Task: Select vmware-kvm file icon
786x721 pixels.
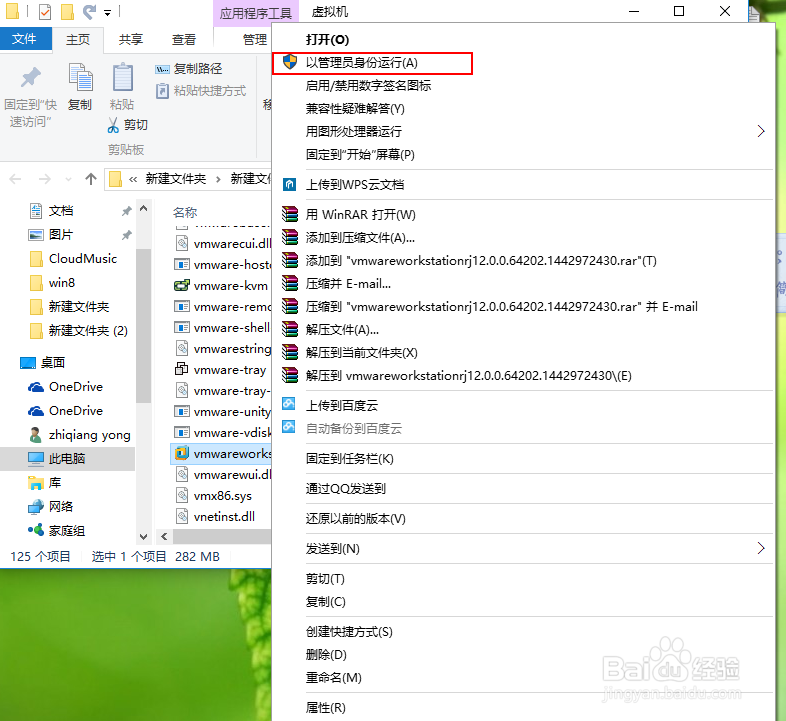Action: point(181,286)
